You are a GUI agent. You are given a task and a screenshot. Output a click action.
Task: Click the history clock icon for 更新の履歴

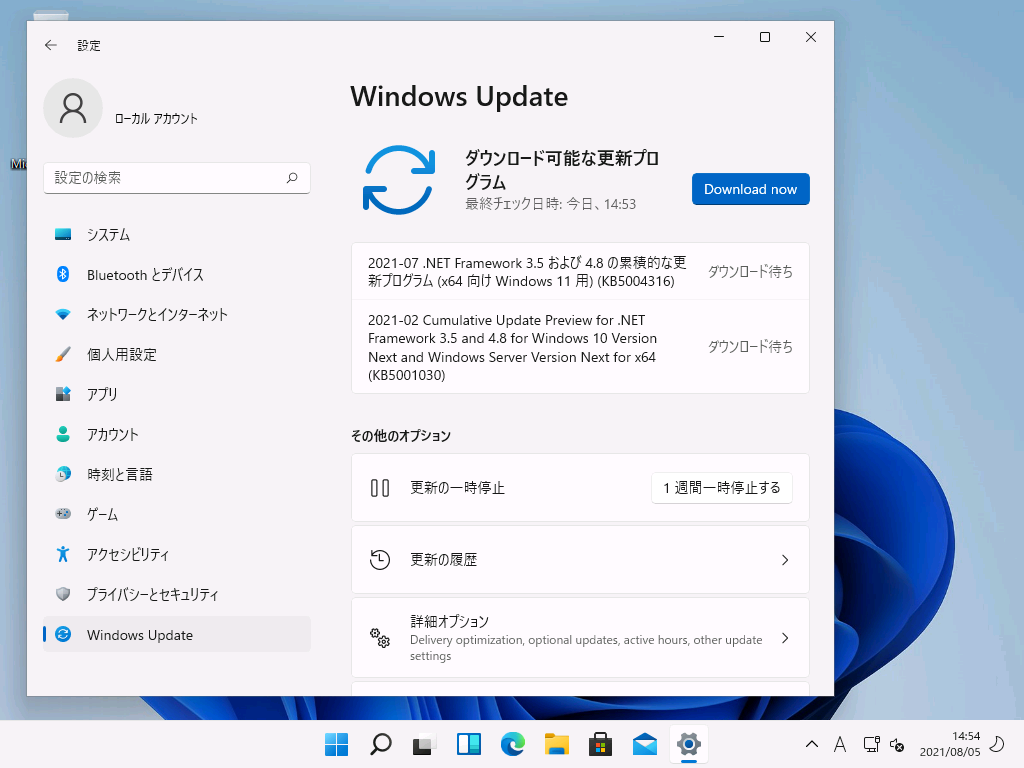pyautogui.click(x=379, y=560)
